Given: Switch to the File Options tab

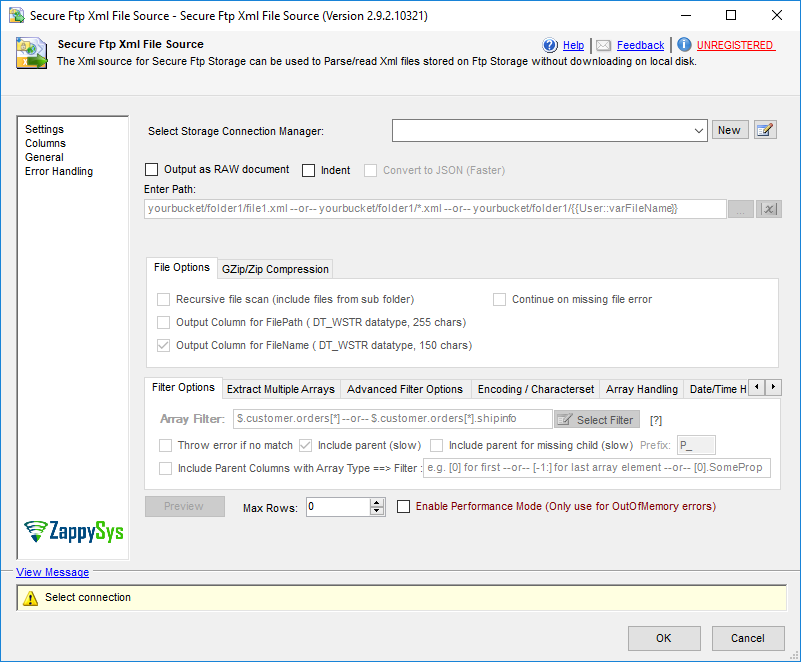Looking at the screenshot, I should point(182,267).
